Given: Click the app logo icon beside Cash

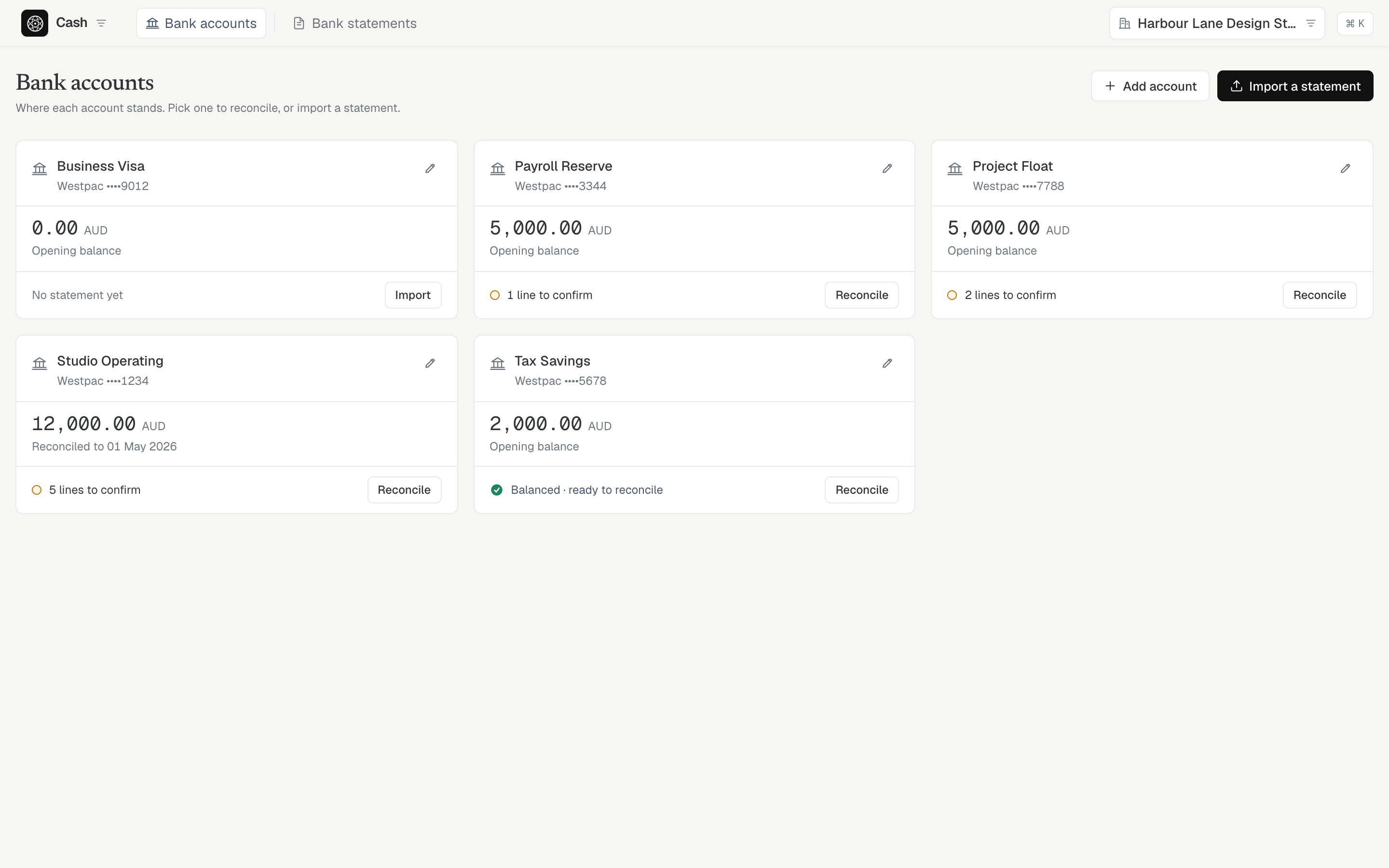Looking at the screenshot, I should tap(34, 23).
